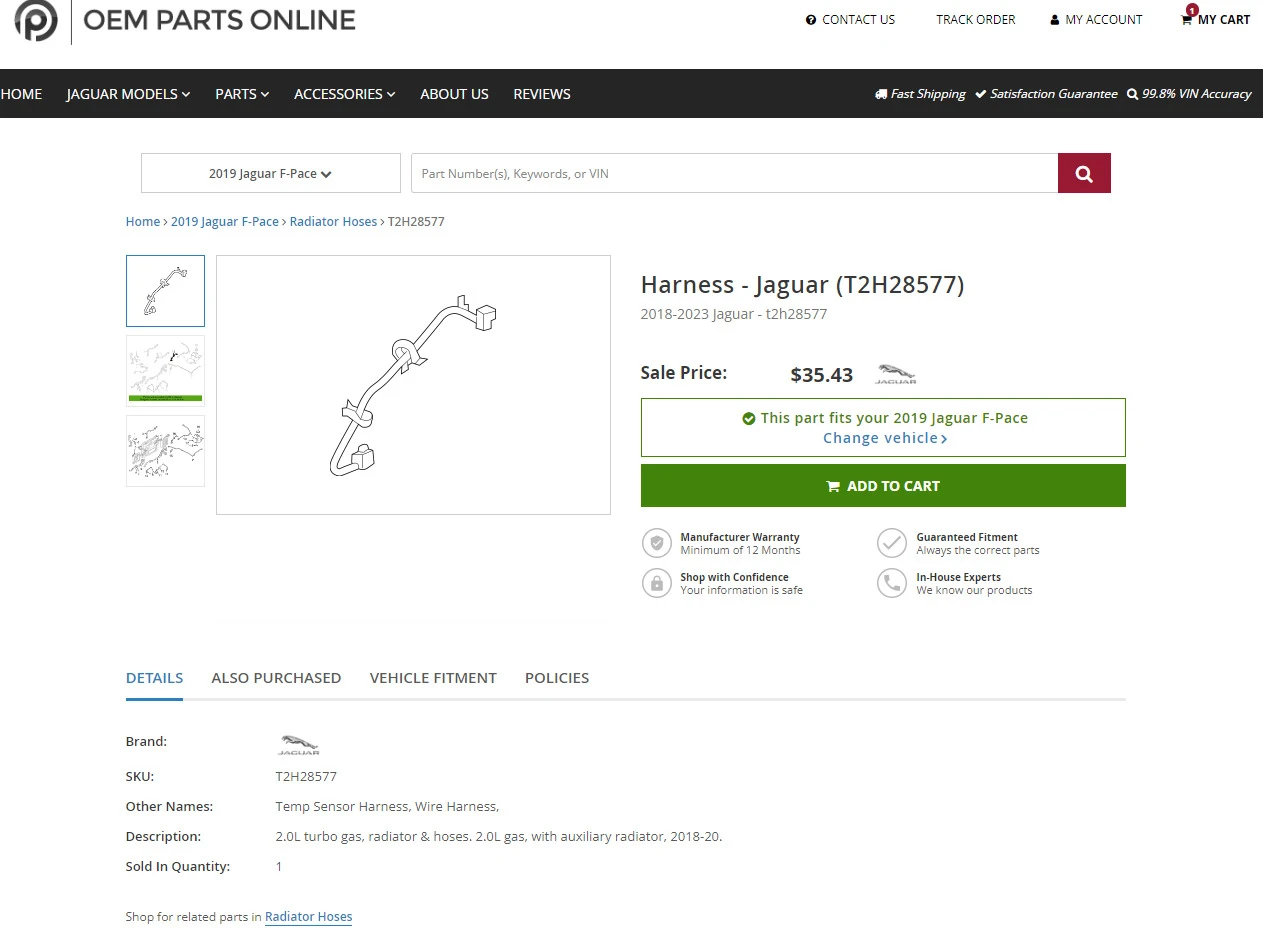The height and width of the screenshot is (931, 1263).
Task: Follow the Change vehicle link
Action: (884, 438)
